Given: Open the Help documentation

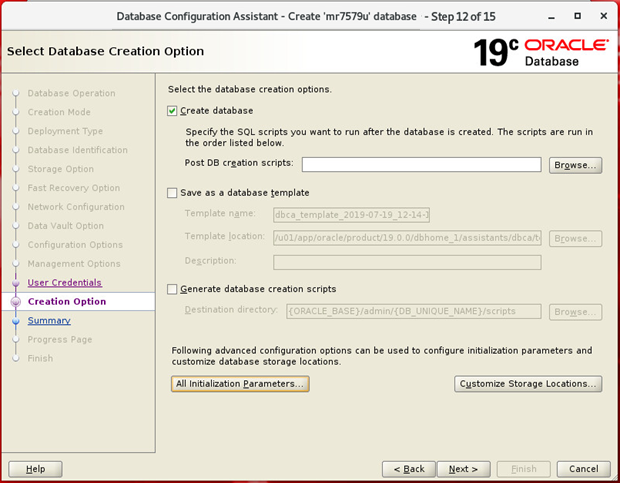Looking at the screenshot, I should 35,469.
